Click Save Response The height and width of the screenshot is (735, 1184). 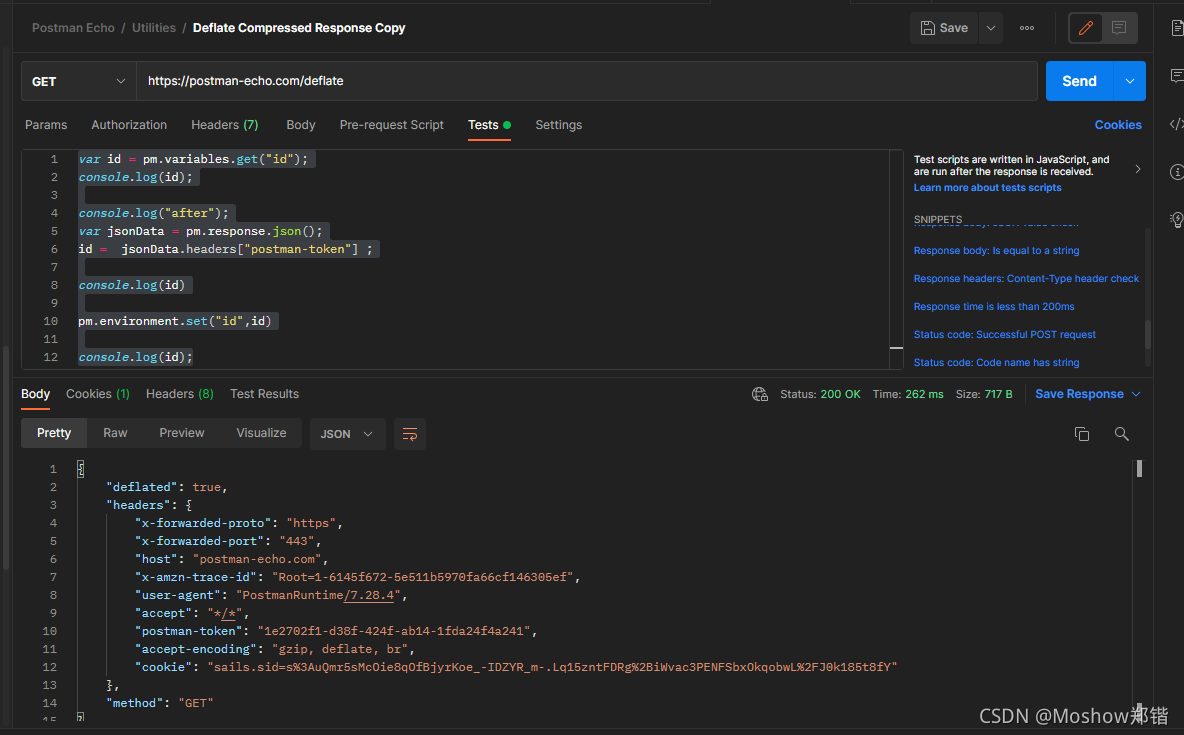click(1079, 394)
